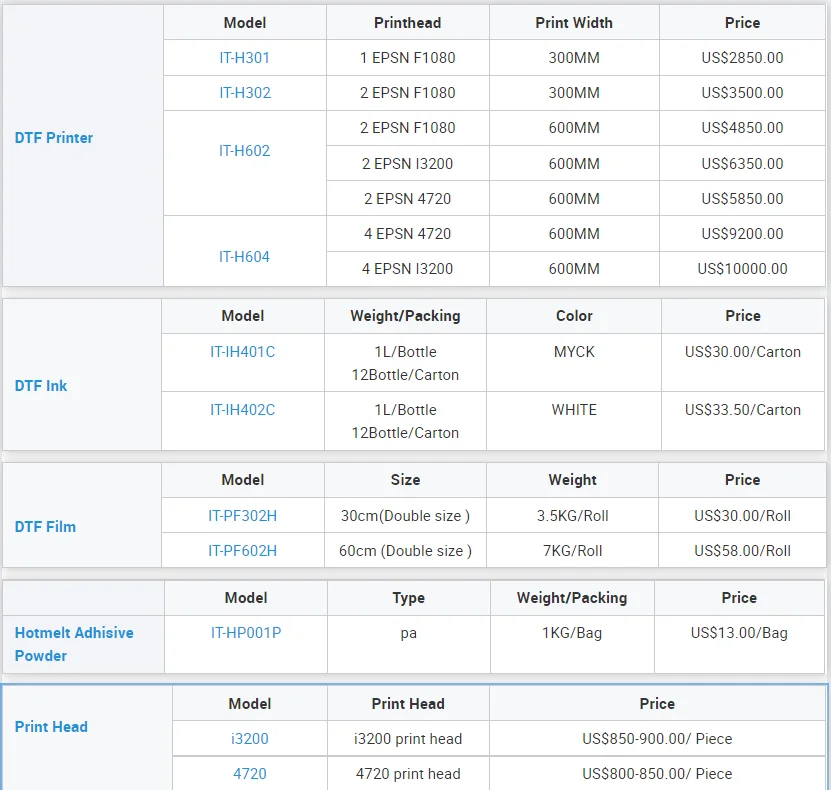Select the US$13.00/Bag price
Screen dimensions: 831x790
[739, 633]
